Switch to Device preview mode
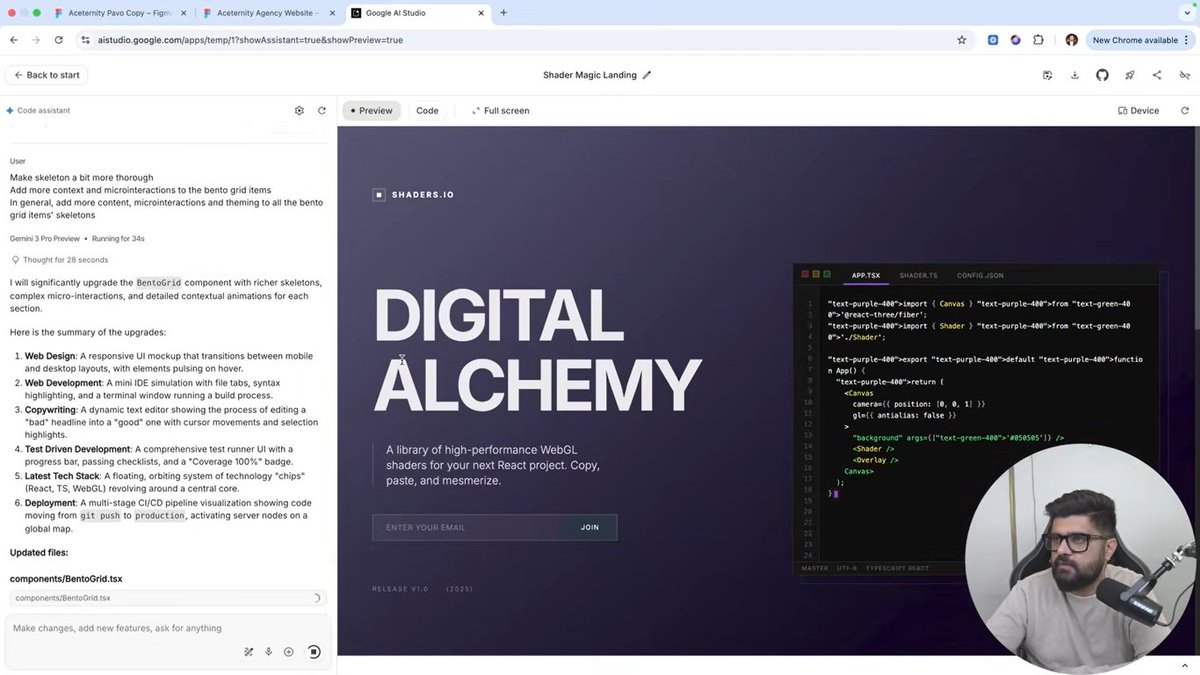The height and width of the screenshot is (675, 1200). [x=1137, y=110]
